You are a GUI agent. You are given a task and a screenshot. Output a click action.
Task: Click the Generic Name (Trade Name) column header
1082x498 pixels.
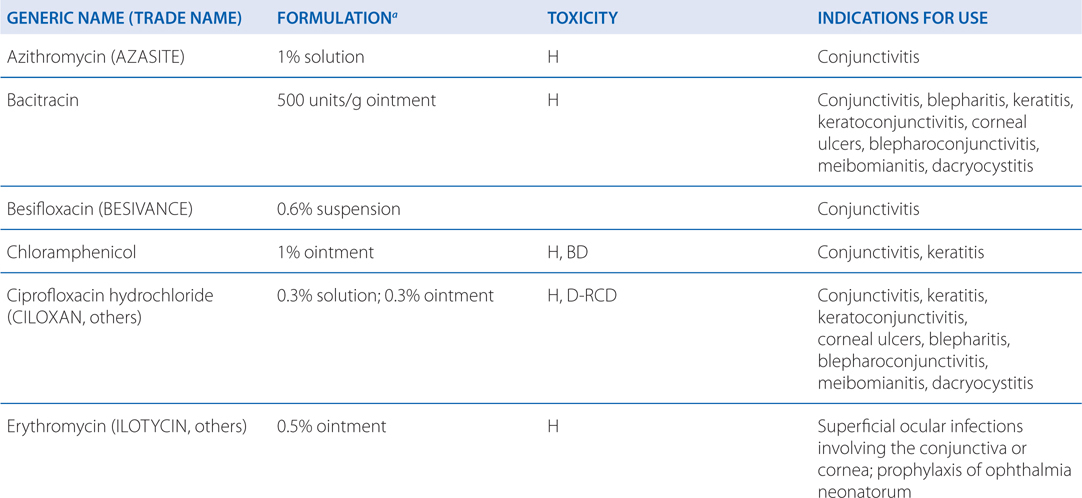124,18
